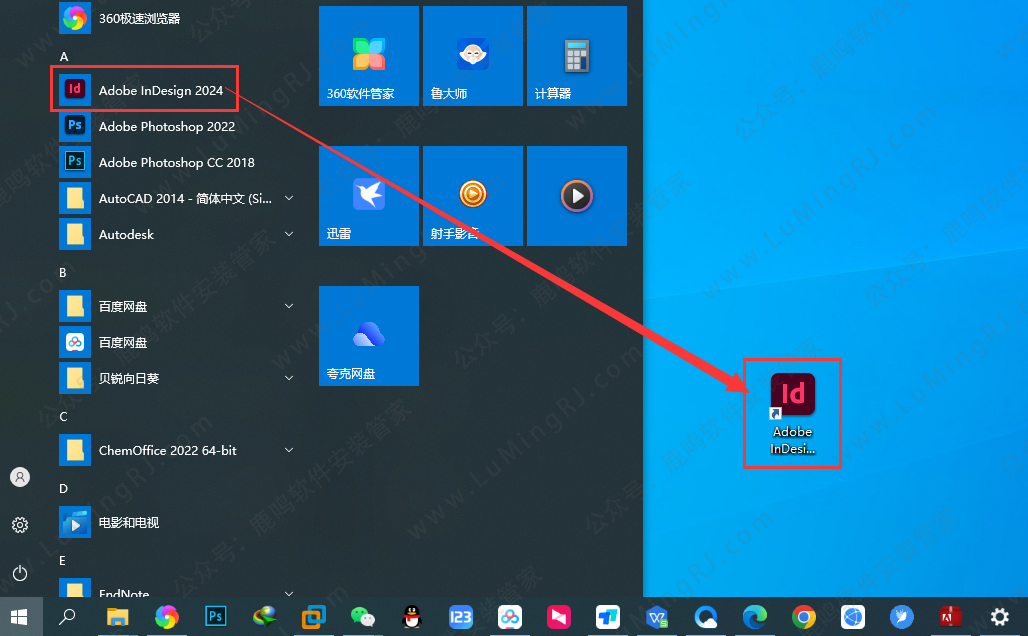Launch the 计算器 calculator tile
1028x636 pixels.
577,56
